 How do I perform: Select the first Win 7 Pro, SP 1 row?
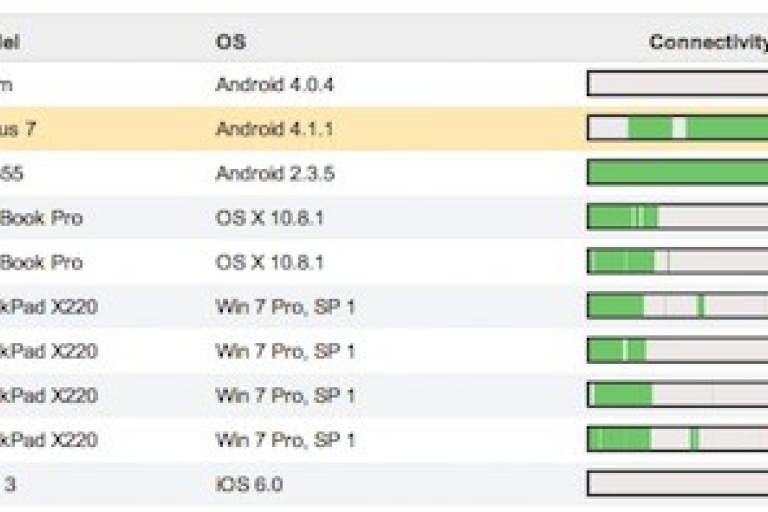coord(384,306)
